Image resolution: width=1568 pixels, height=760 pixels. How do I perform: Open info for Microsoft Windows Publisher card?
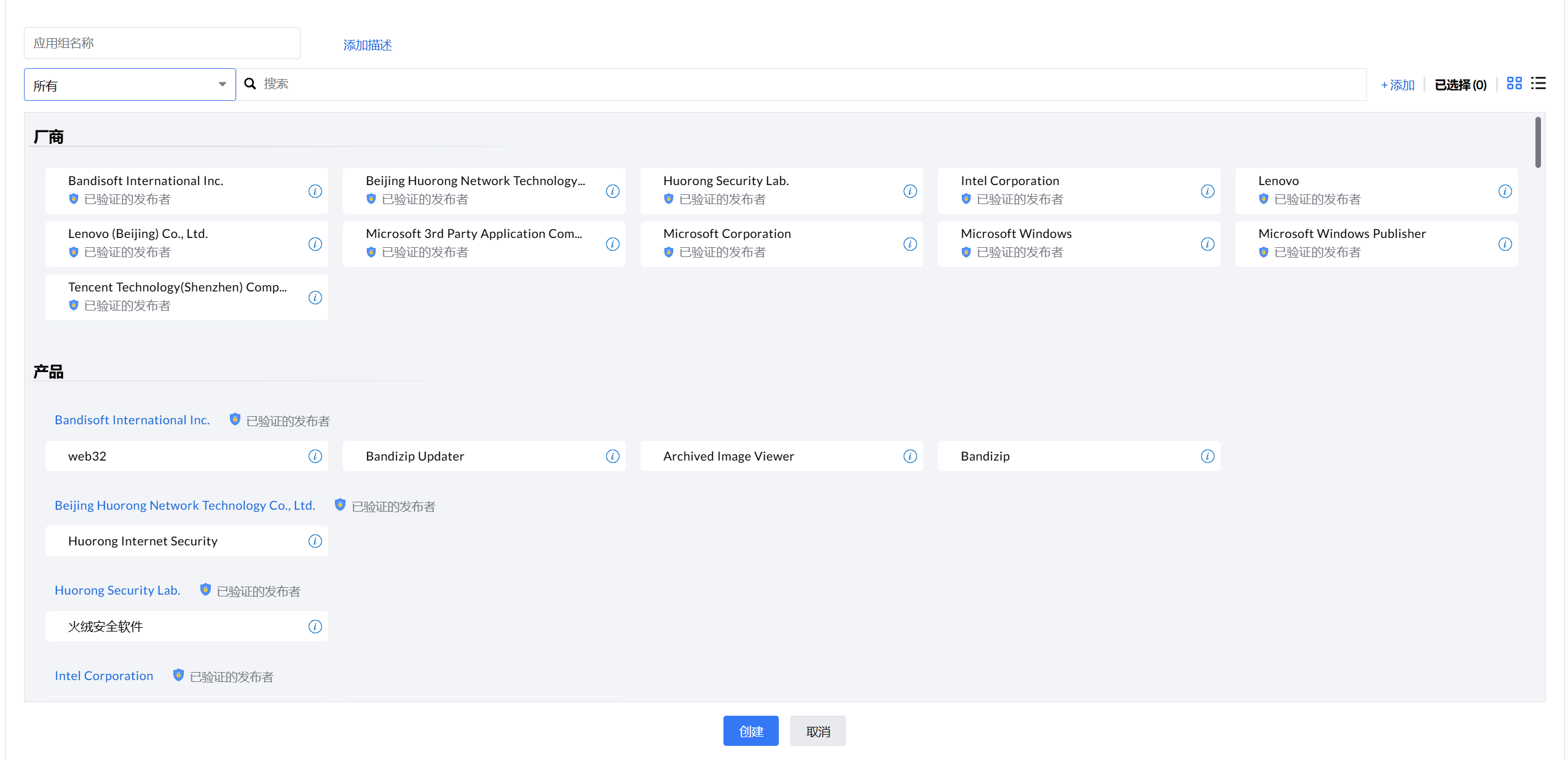click(1505, 244)
